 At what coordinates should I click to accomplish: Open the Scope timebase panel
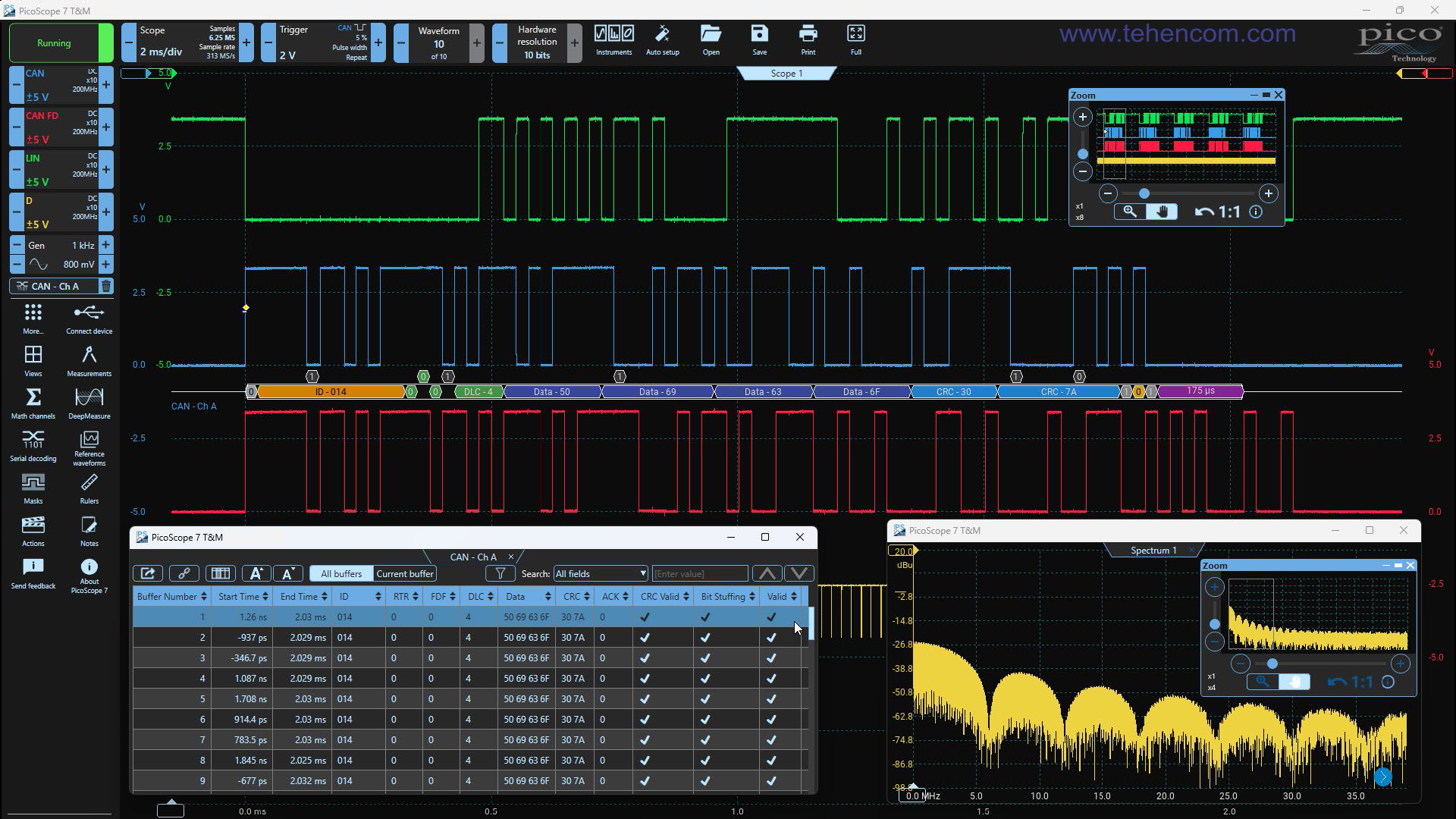(188, 42)
